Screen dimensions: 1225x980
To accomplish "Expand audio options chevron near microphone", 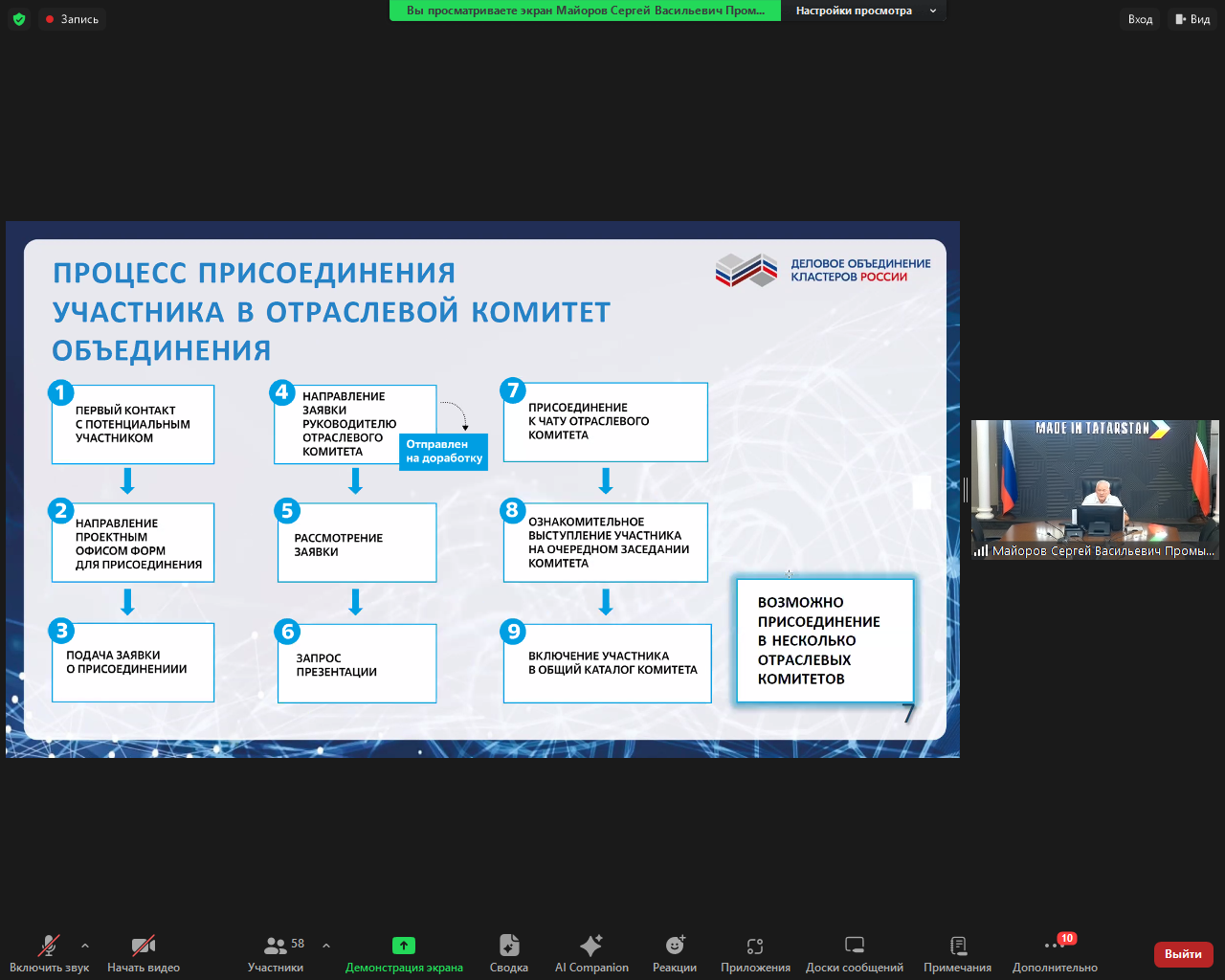I will point(85,947).
